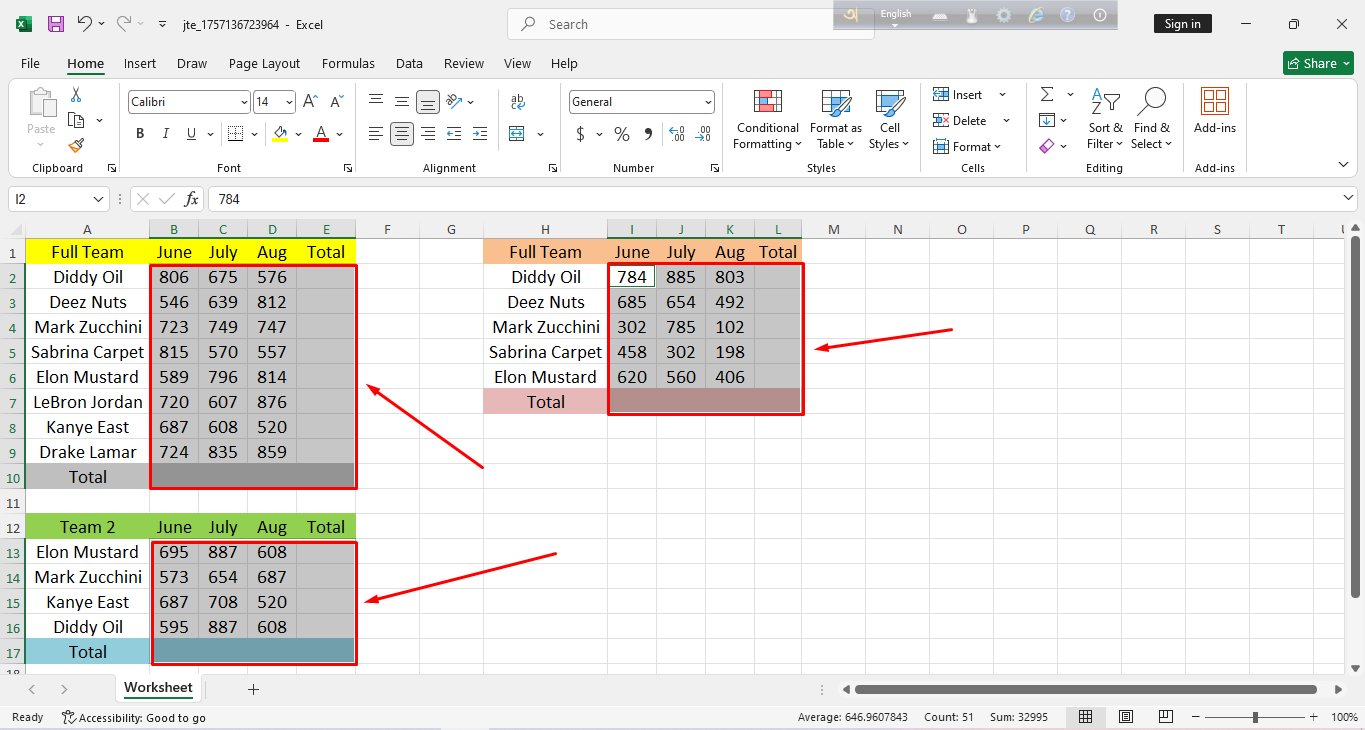Toggle Underline formatting
The height and width of the screenshot is (730, 1365).
192,134
